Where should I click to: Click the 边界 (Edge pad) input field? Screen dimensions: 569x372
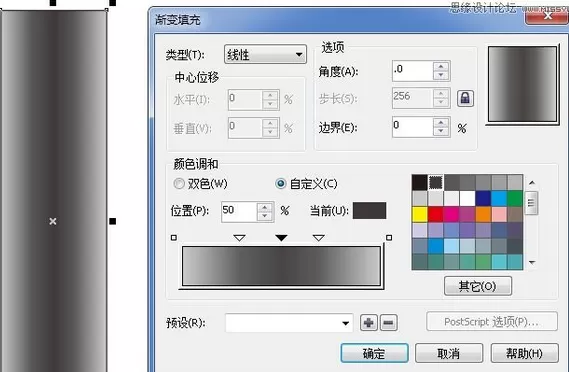click(413, 127)
